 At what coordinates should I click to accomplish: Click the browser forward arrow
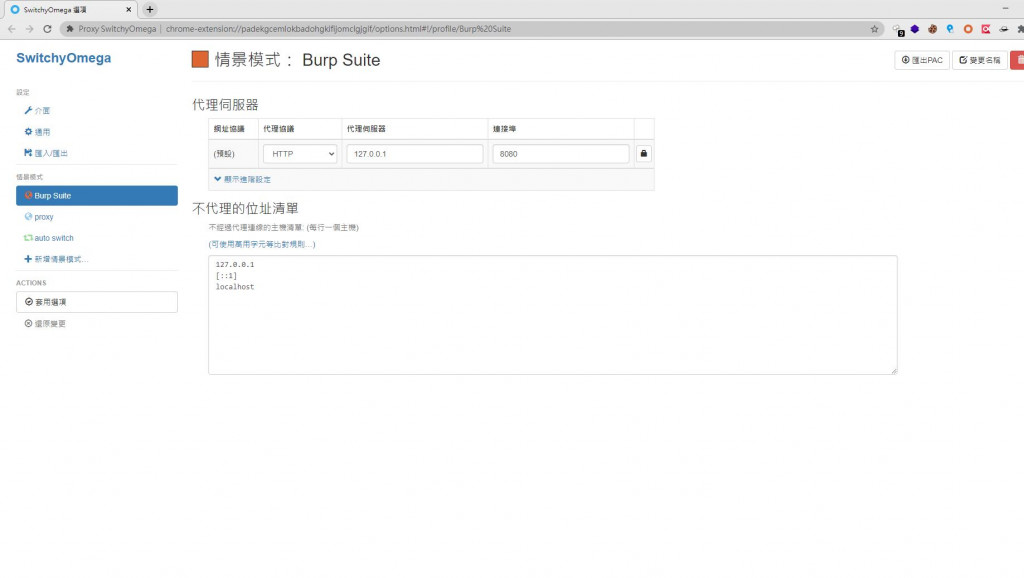pos(29,29)
